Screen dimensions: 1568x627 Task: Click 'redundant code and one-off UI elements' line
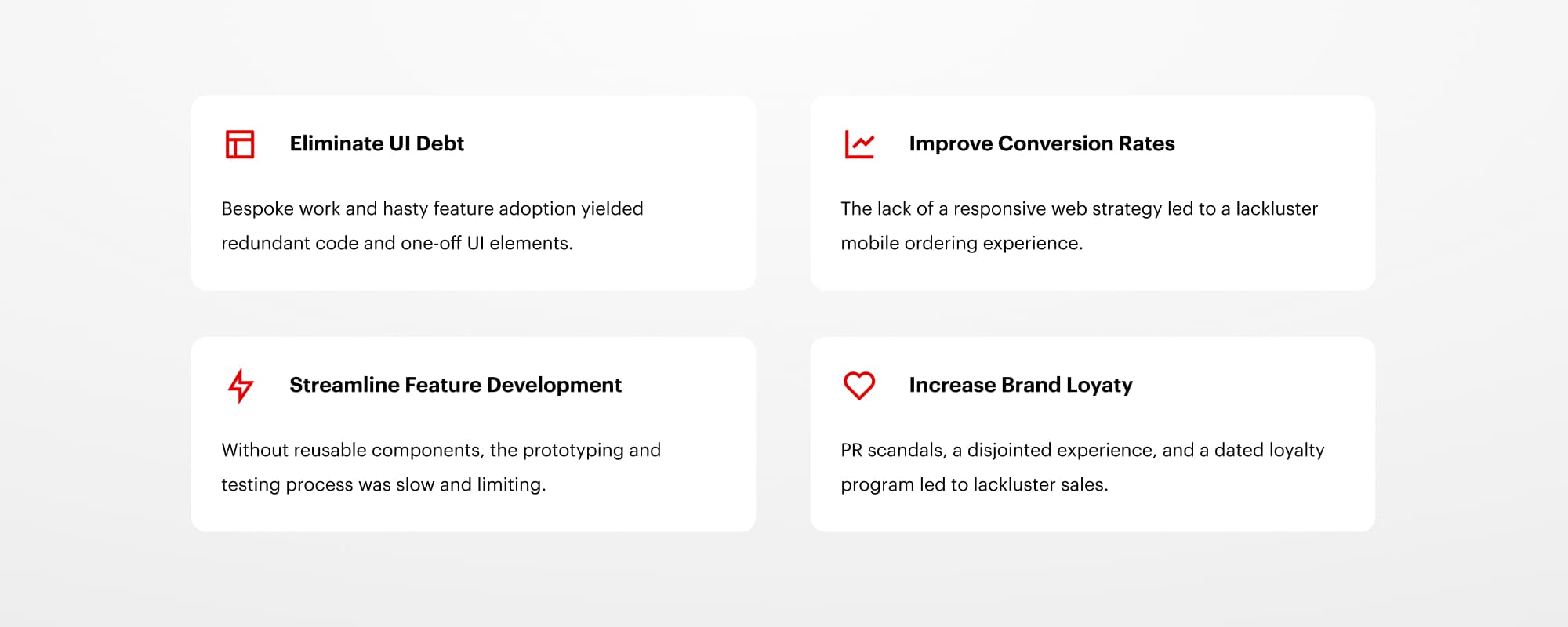tap(397, 243)
